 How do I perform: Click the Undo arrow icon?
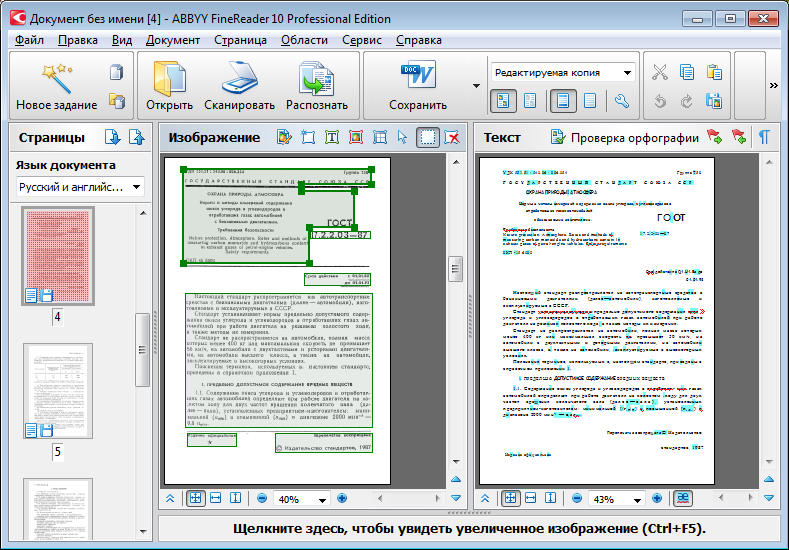click(660, 101)
